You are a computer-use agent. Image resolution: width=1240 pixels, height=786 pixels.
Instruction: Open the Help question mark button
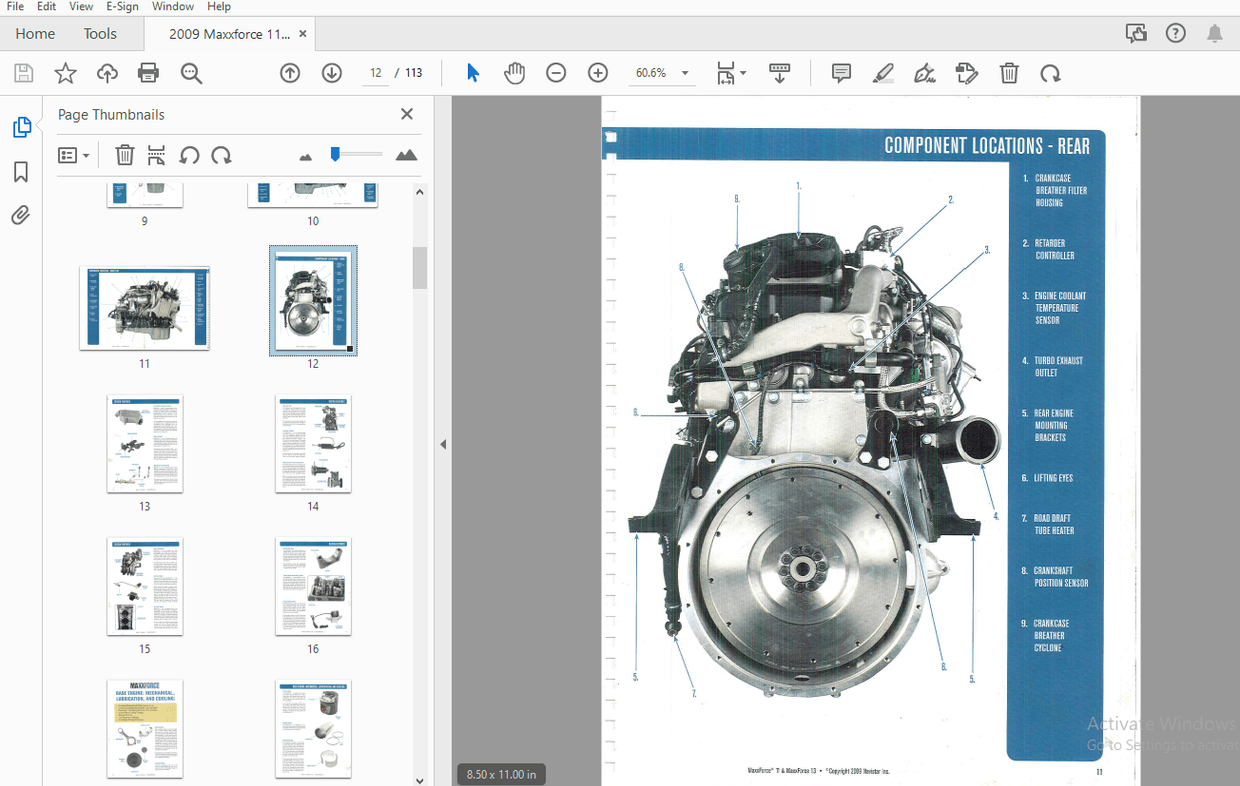click(x=1175, y=33)
